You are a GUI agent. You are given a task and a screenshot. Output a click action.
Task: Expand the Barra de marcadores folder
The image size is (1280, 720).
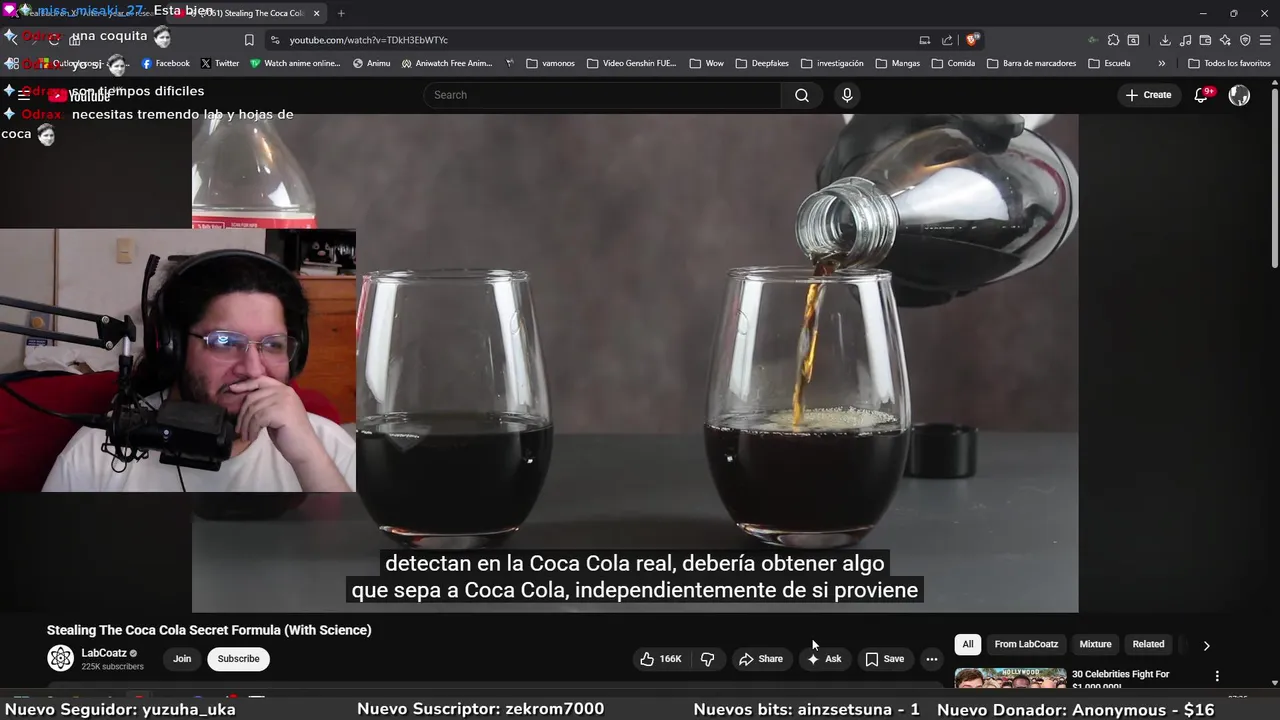[x=1031, y=63]
